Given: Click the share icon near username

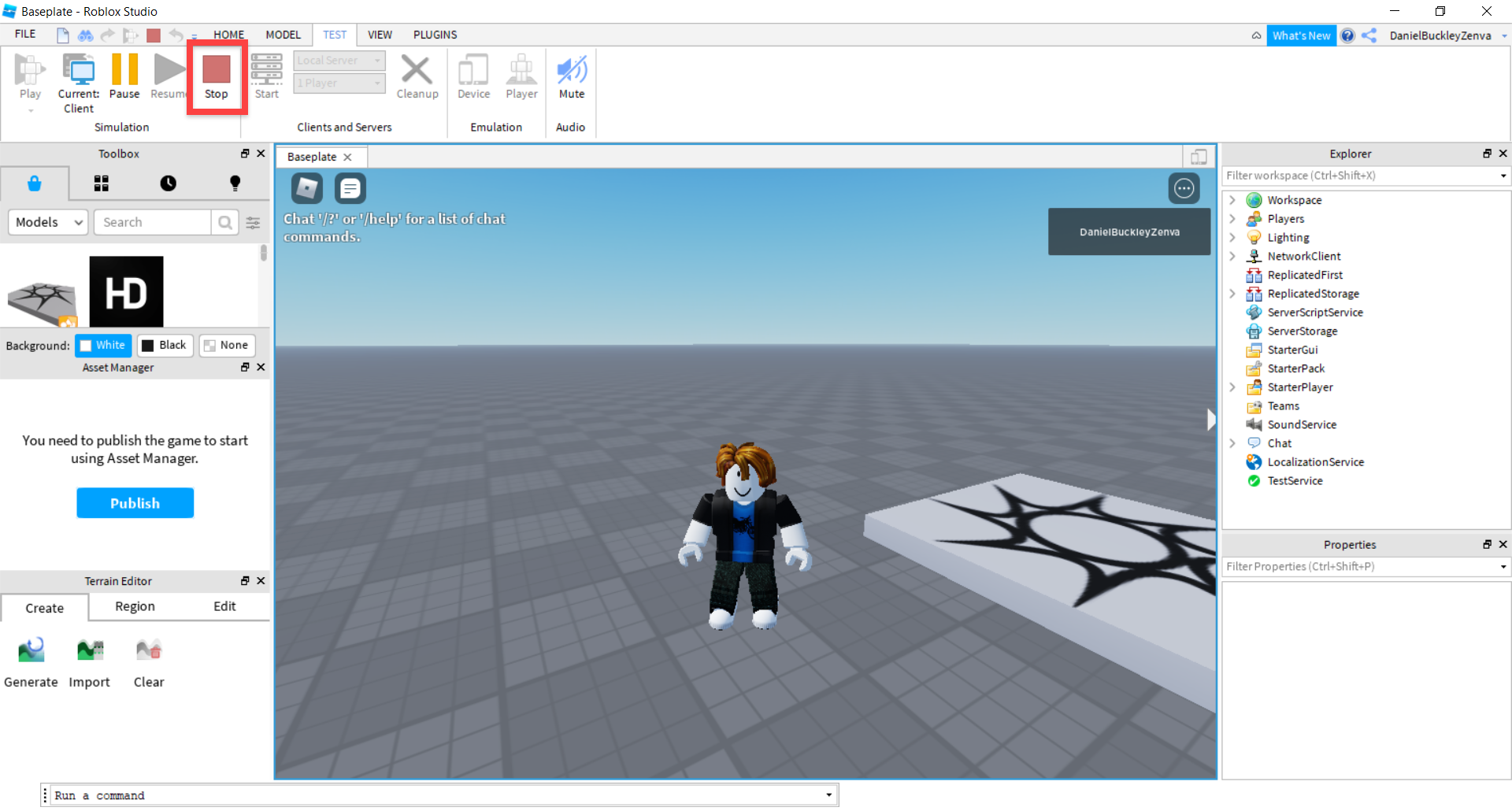Looking at the screenshot, I should point(1369,35).
